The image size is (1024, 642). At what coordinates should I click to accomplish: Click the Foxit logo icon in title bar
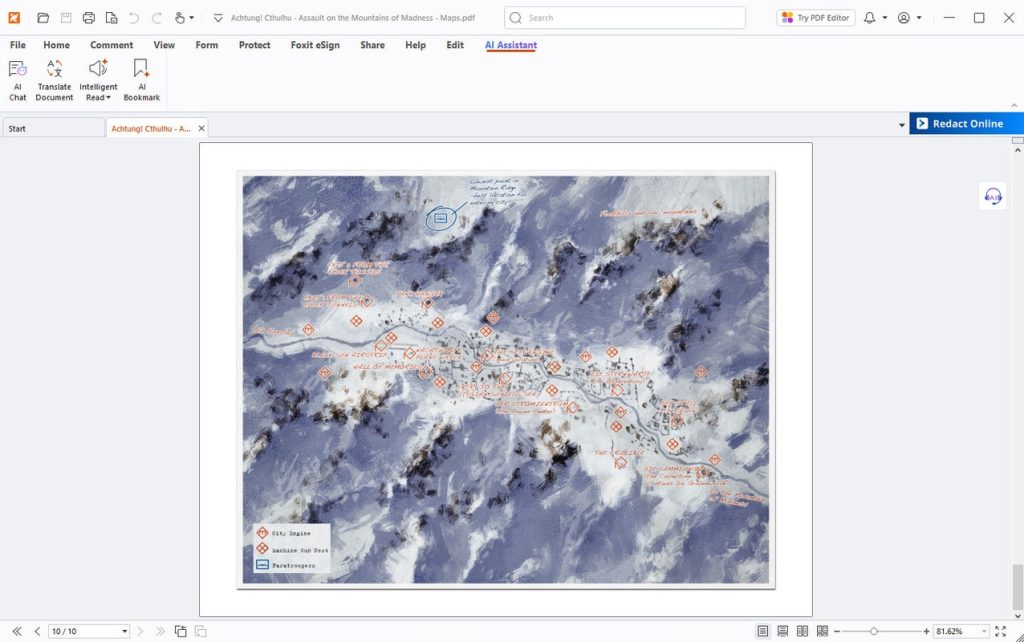[14, 18]
